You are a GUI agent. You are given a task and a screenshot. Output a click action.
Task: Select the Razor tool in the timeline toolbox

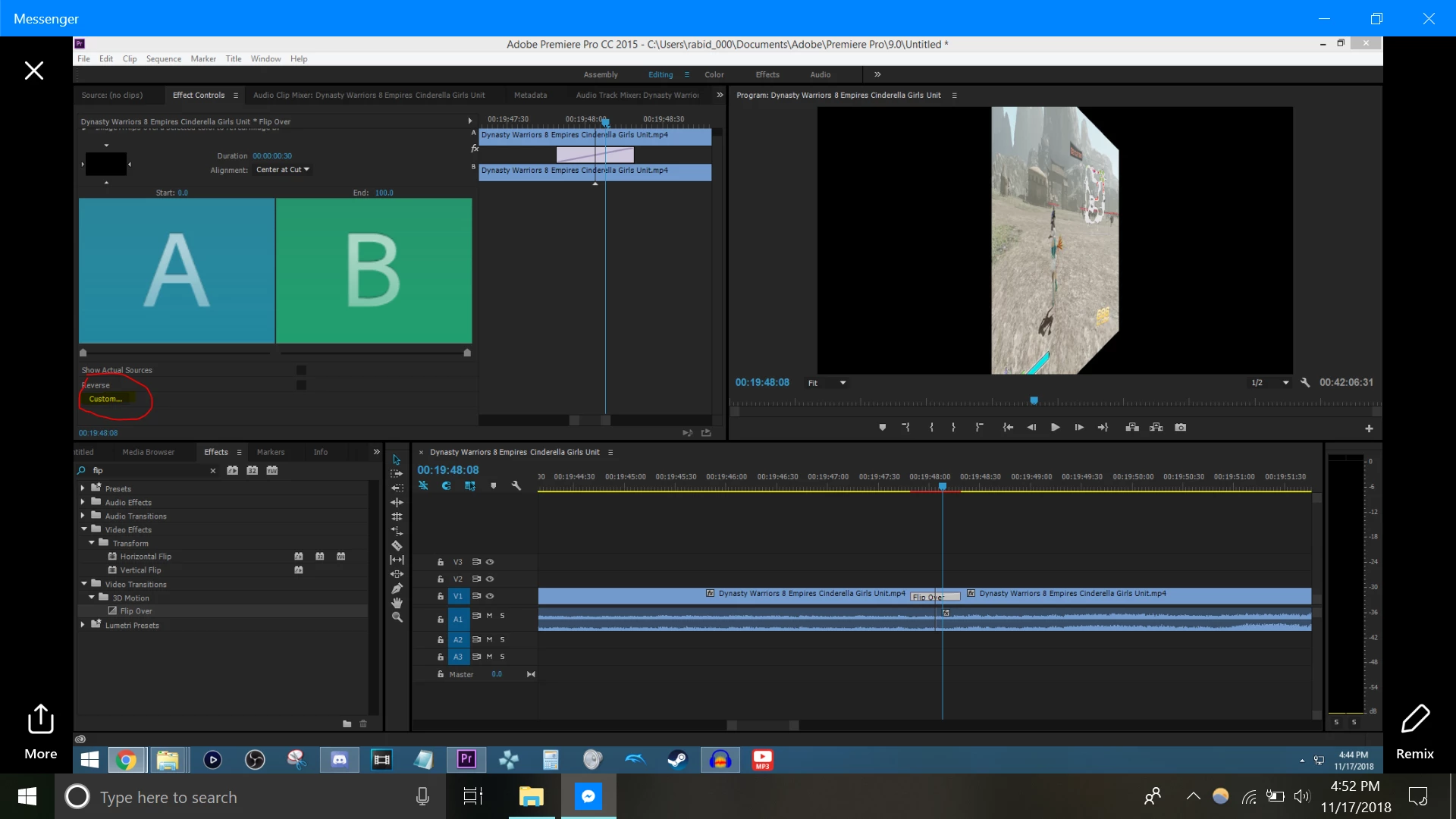click(x=397, y=545)
